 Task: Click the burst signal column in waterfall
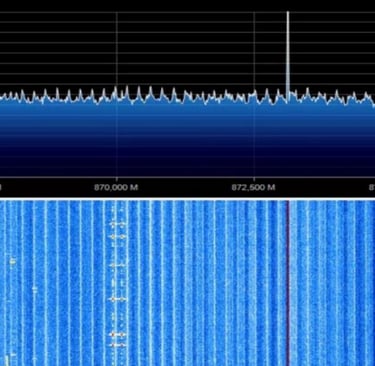(118, 283)
